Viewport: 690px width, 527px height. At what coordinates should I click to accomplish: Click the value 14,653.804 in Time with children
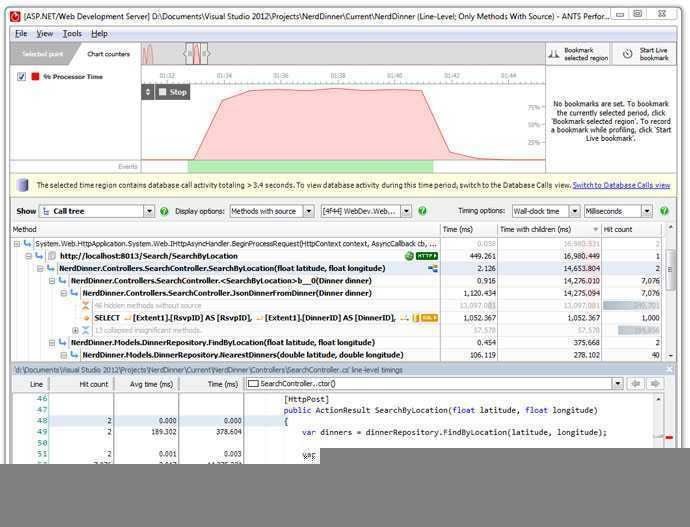click(582, 268)
